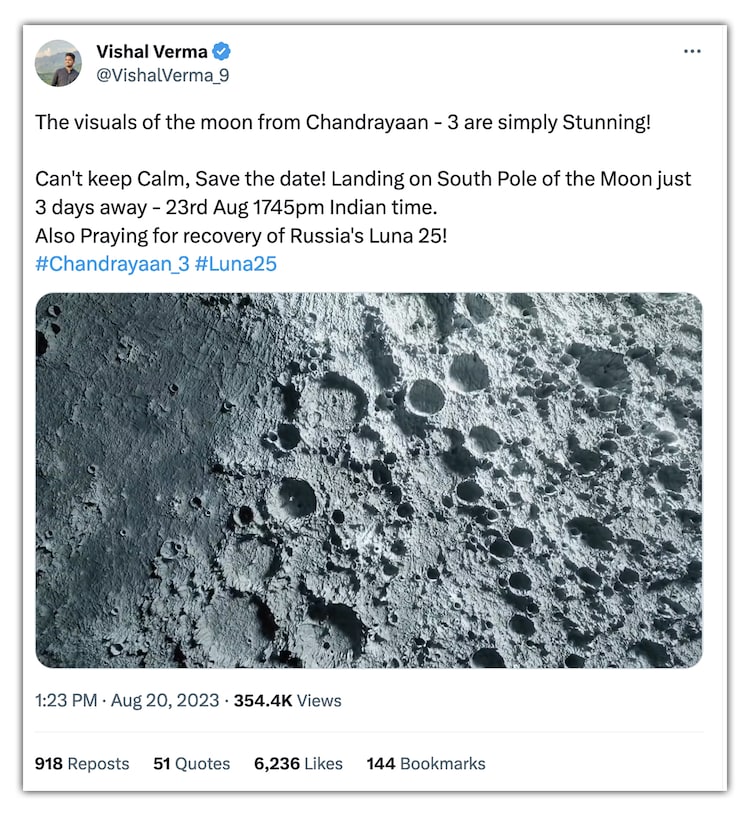View the 354.4K Views count
The height and width of the screenshot is (816, 750).
click(287, 701)
